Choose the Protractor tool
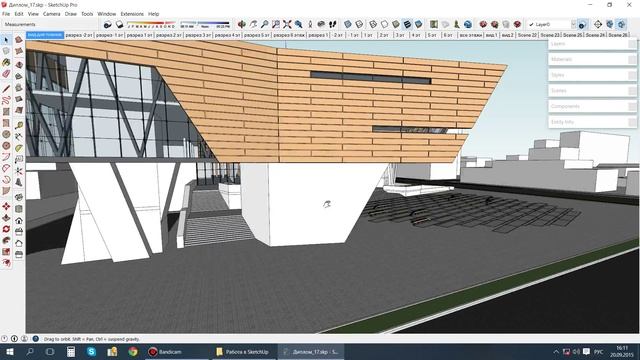 point(19,148)
